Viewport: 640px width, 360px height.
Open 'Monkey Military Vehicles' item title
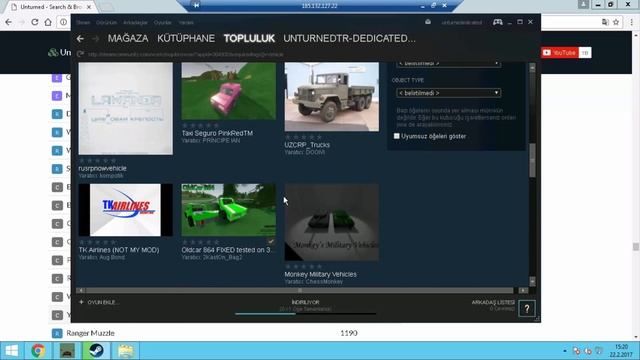pos(320,274)
